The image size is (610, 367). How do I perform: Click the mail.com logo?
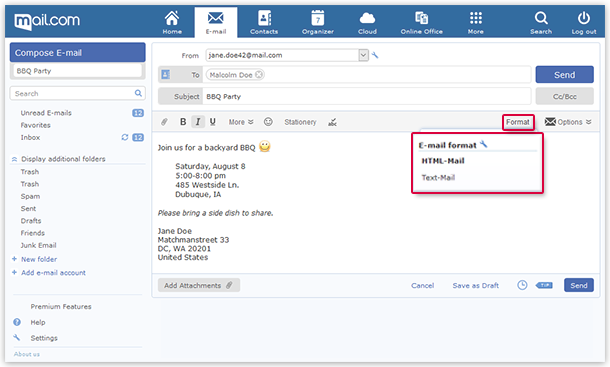[x=47, y=21]
